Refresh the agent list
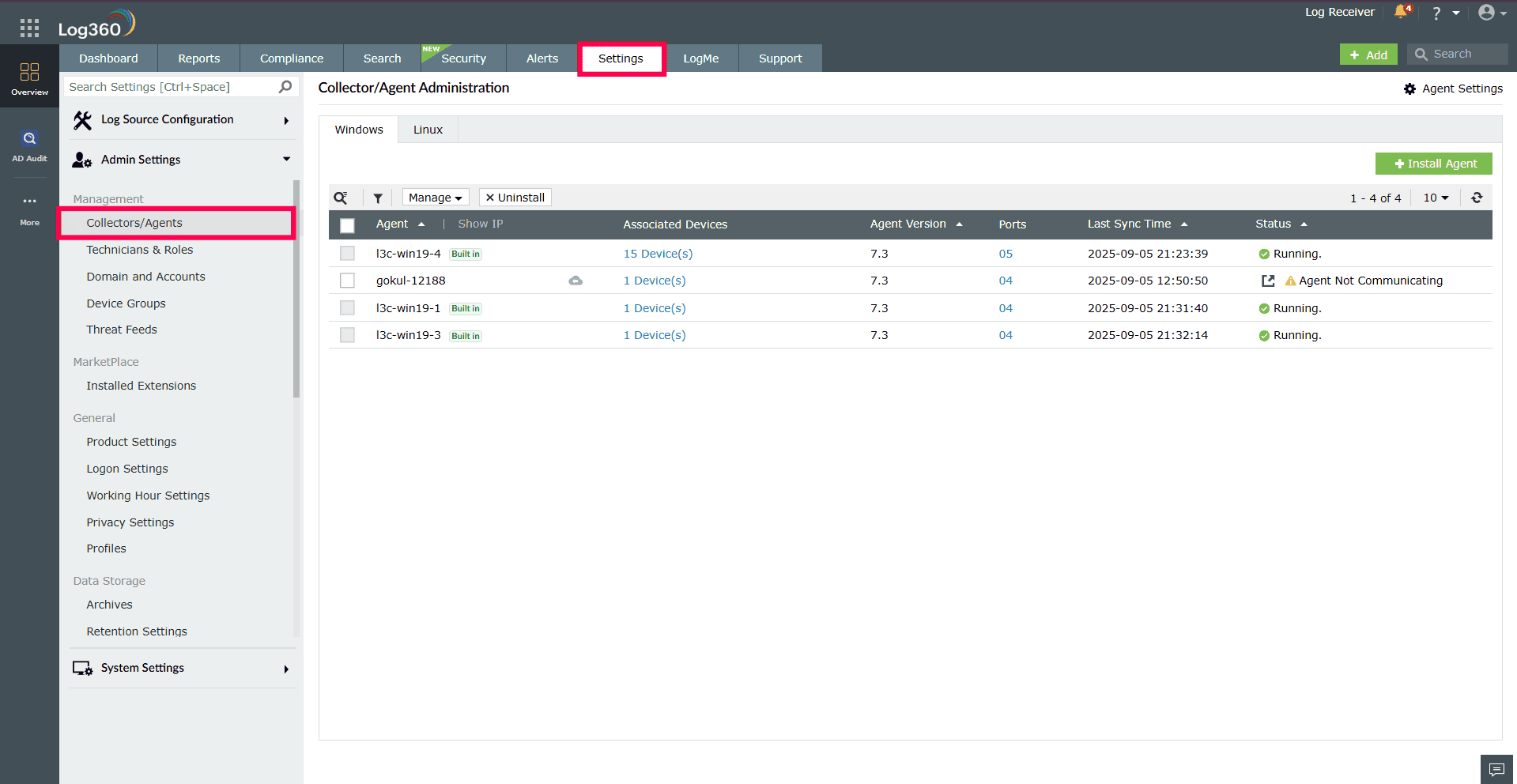1517x784 pixels. [1477, 198]
